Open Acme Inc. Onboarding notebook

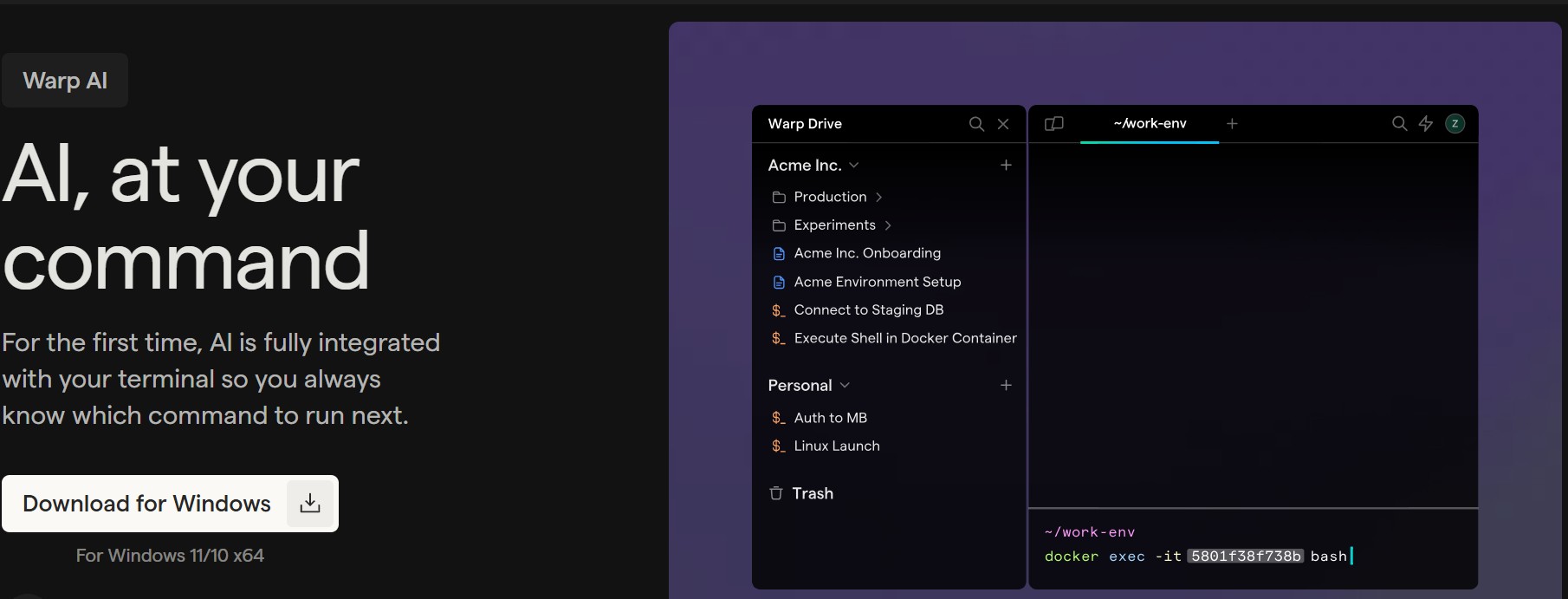click(867, 253)
